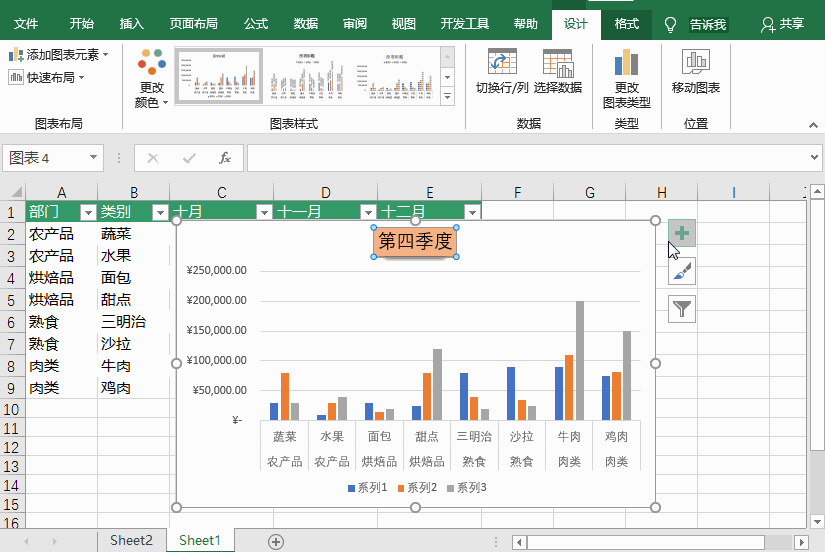Click the Select All corner triangle
The height and width of the screenshot is (552, 825).
(16, 192)
